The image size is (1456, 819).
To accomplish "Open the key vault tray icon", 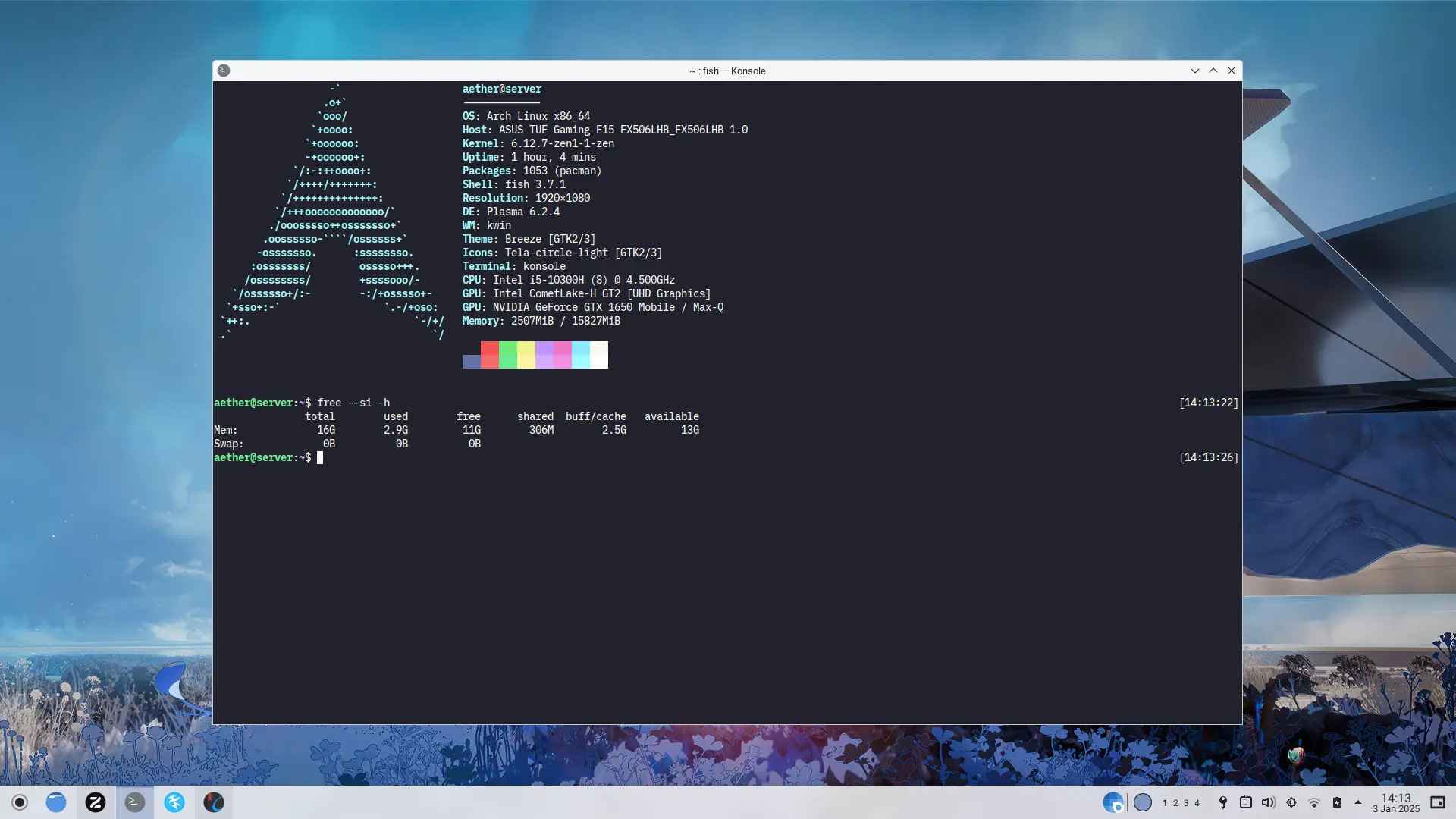I will [x=1223, y=802].
